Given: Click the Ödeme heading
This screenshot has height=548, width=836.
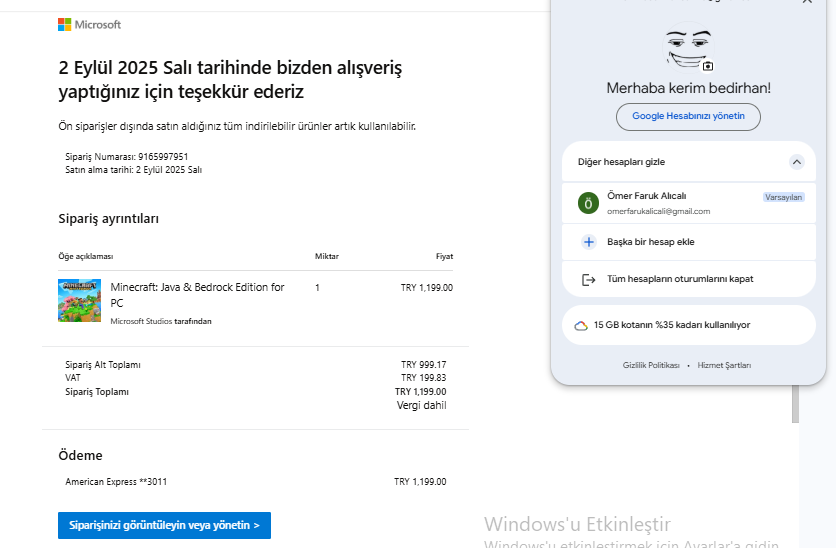Looking at the screenshot, I should (80, 455).
